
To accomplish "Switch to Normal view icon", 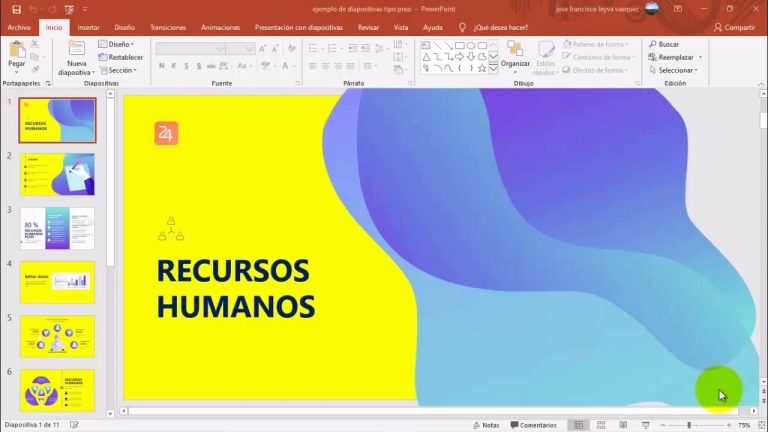I will click(579, 425).
